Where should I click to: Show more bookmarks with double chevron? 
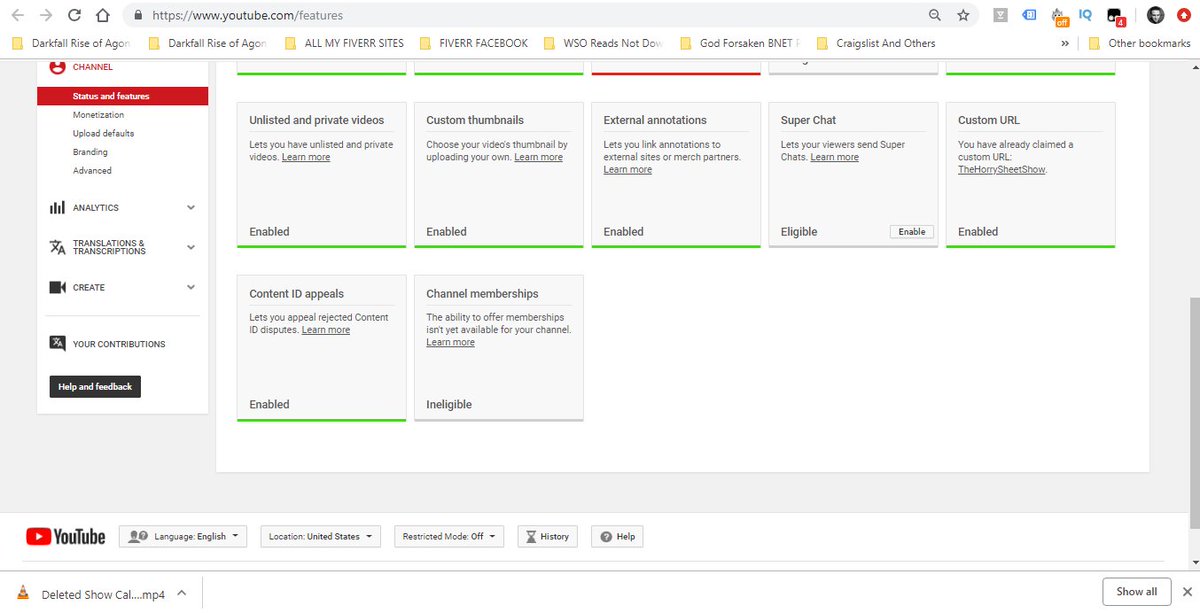[x=1064, y=43]
